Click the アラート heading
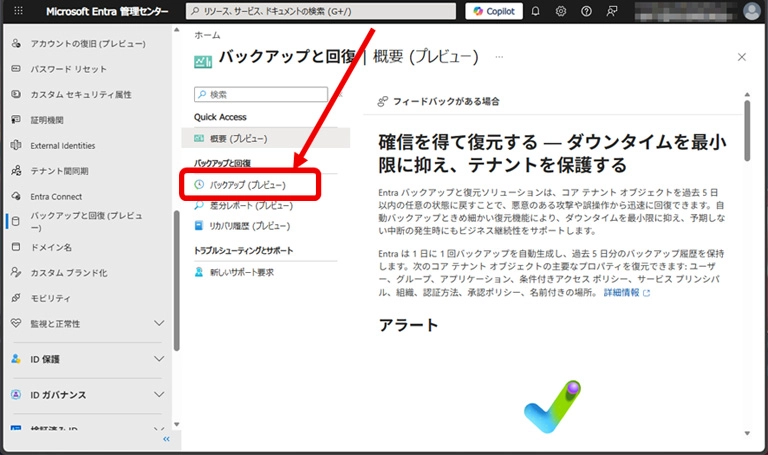The image size is (768, 455). click(408, 325)
